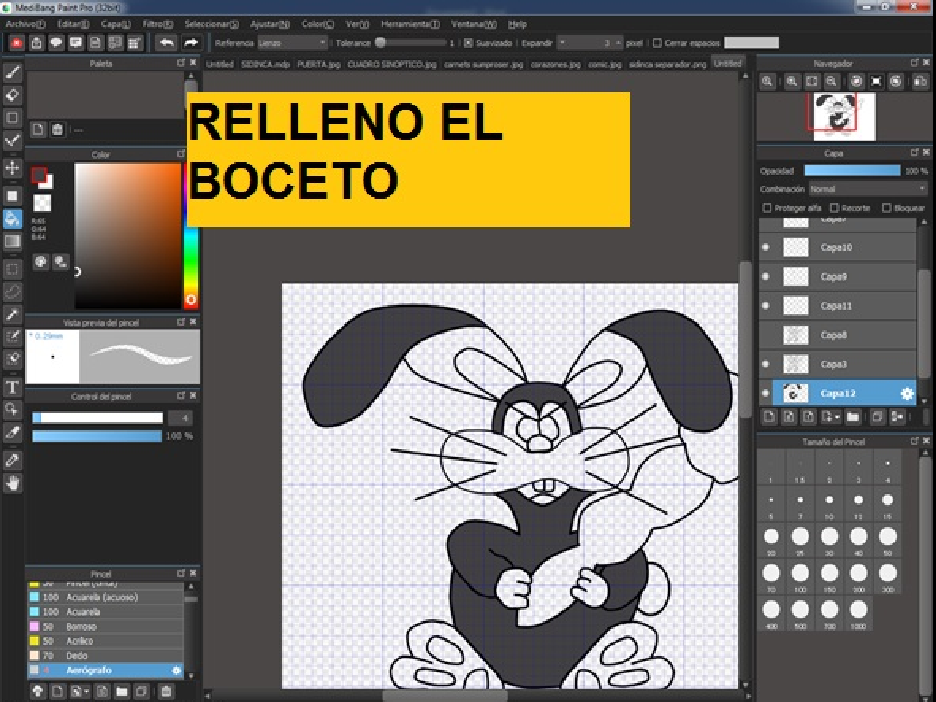Open the Expandir pixel value dropdown
Viewport: 936px width, 702px height.
(590, 43)
